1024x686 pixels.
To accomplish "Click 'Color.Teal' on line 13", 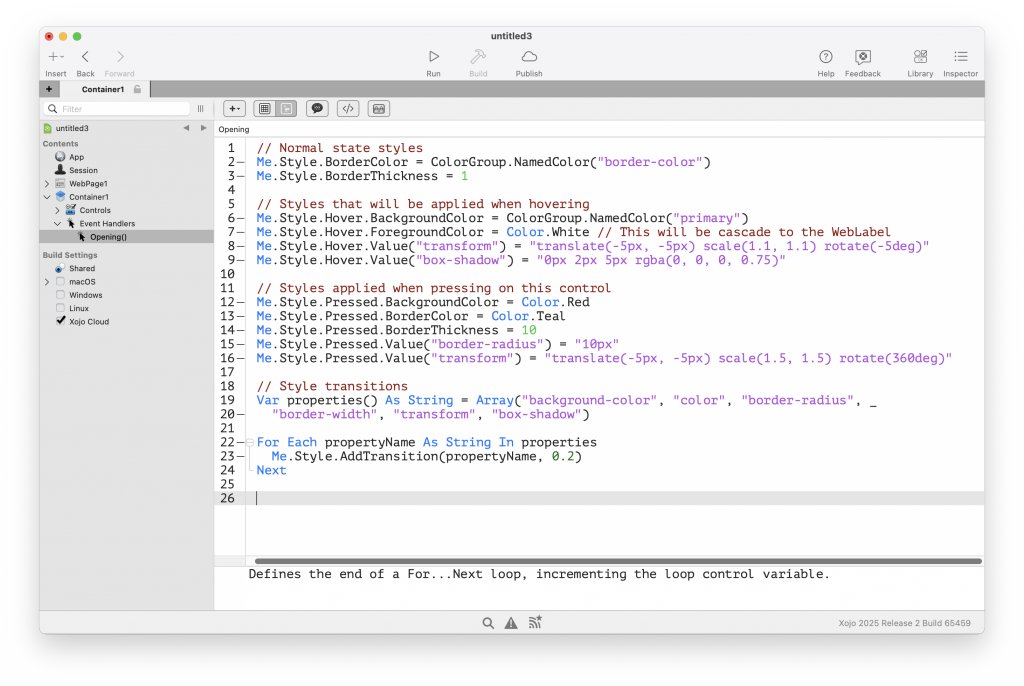I will point(528,316).
